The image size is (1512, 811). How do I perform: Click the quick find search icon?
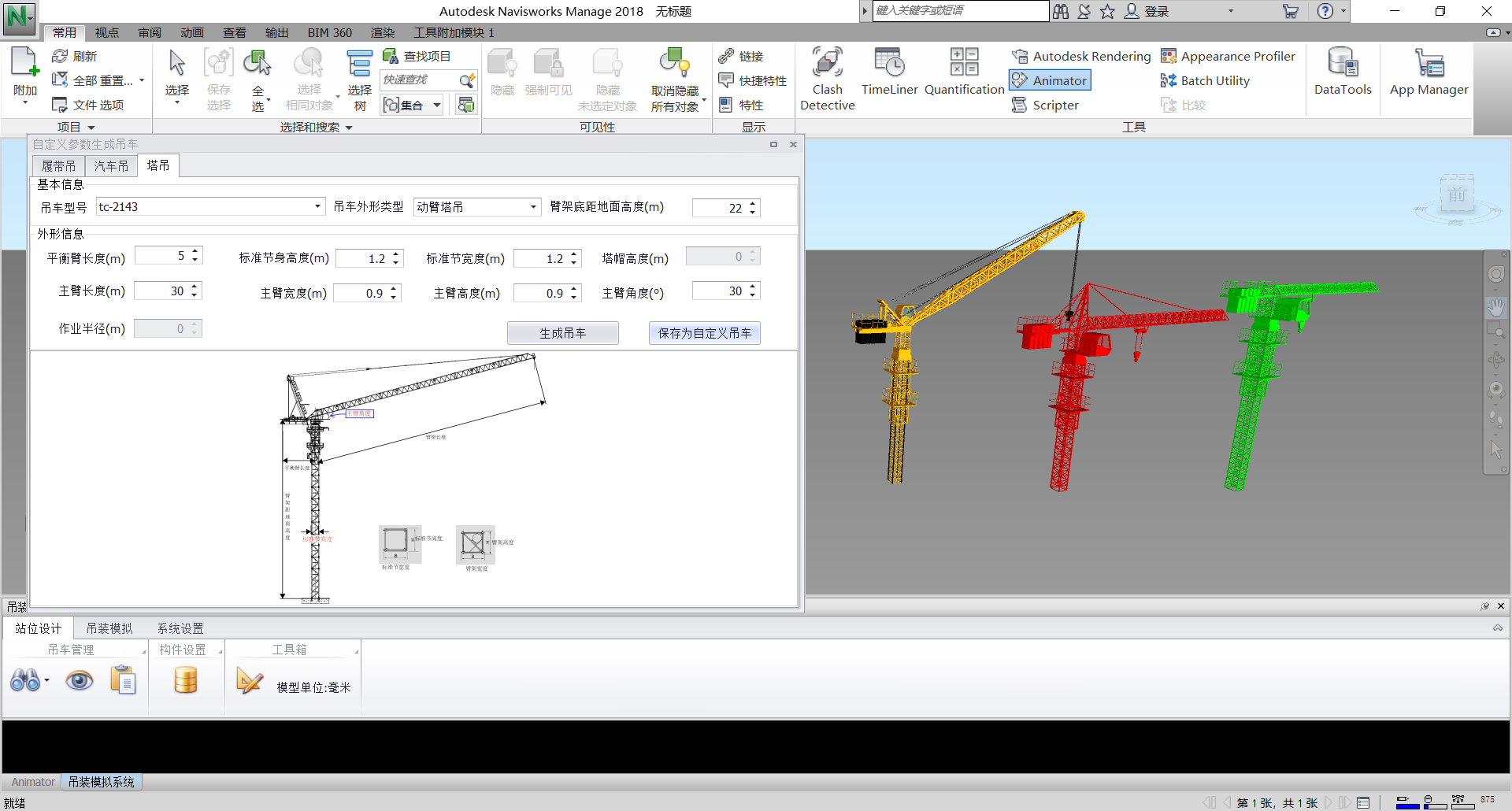click(467, 80)
